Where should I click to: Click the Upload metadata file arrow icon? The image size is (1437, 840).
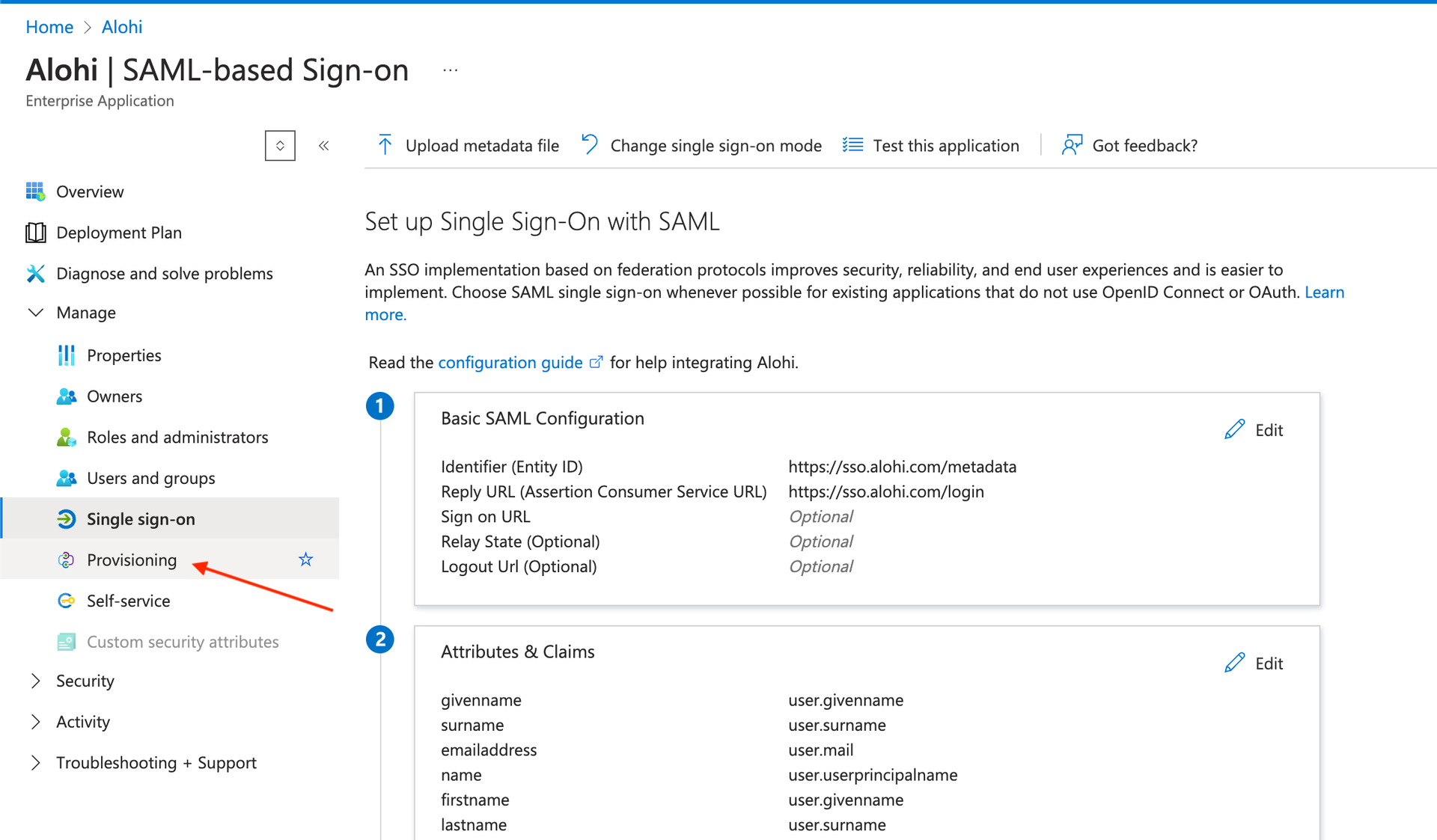pos(385,145)
